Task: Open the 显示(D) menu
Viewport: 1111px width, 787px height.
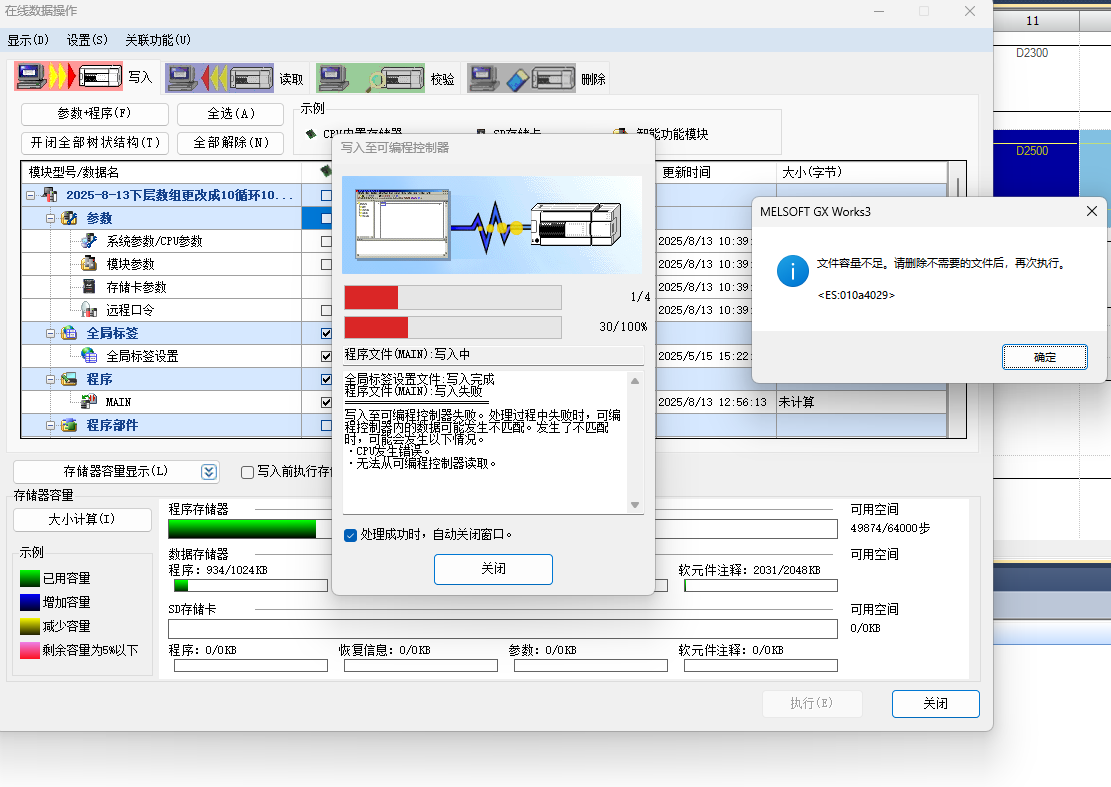Action: point(28,40)
